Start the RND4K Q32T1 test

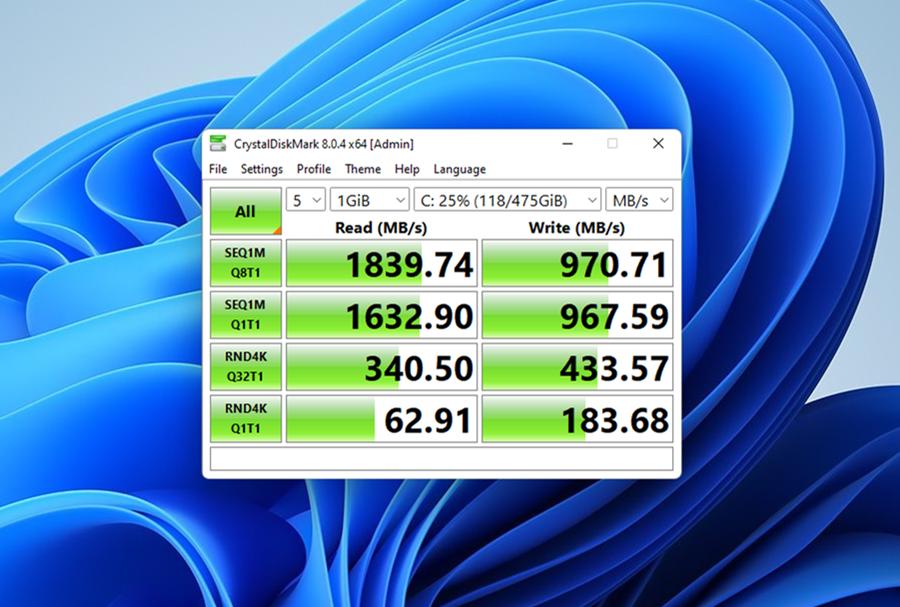pos(246,366)
